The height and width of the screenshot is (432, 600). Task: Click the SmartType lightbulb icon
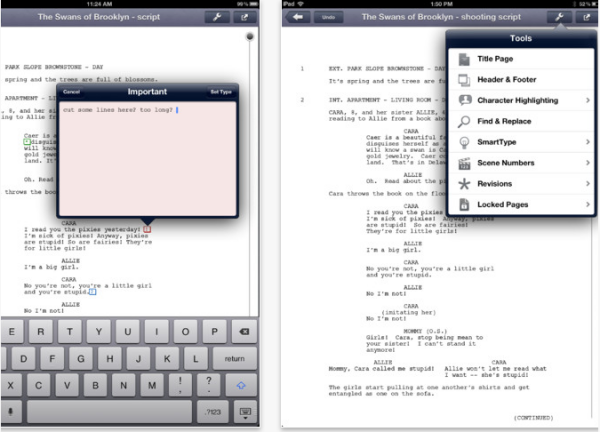point(464,142)
